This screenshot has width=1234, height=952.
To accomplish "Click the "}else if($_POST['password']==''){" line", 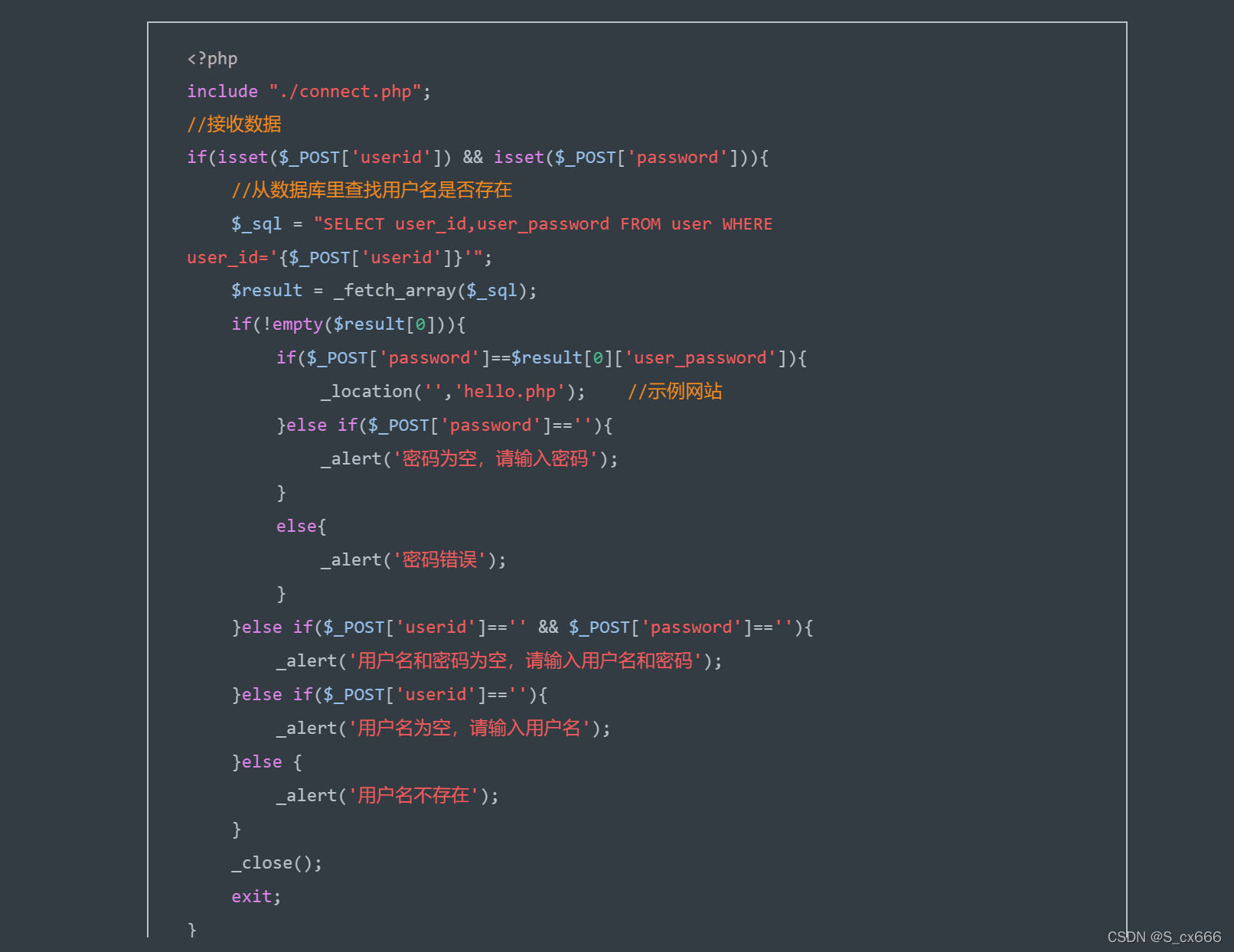I will pyautogui.click(x=444, y=425).
